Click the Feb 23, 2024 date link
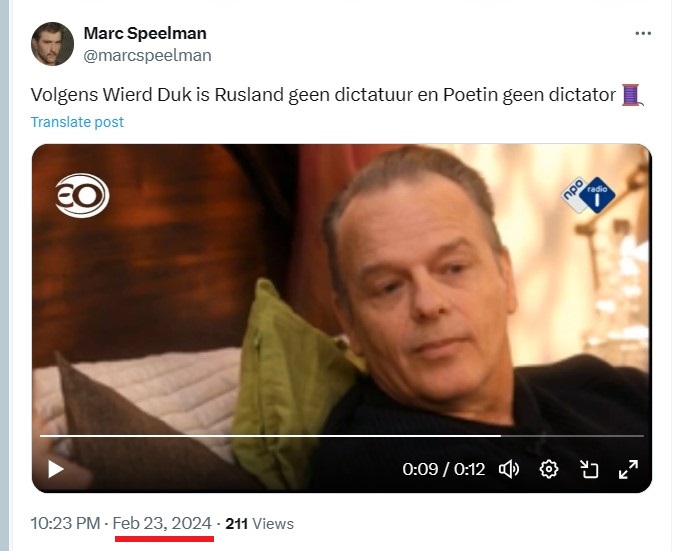This screenshot has width=697, height=551. (x=162, y=523)
